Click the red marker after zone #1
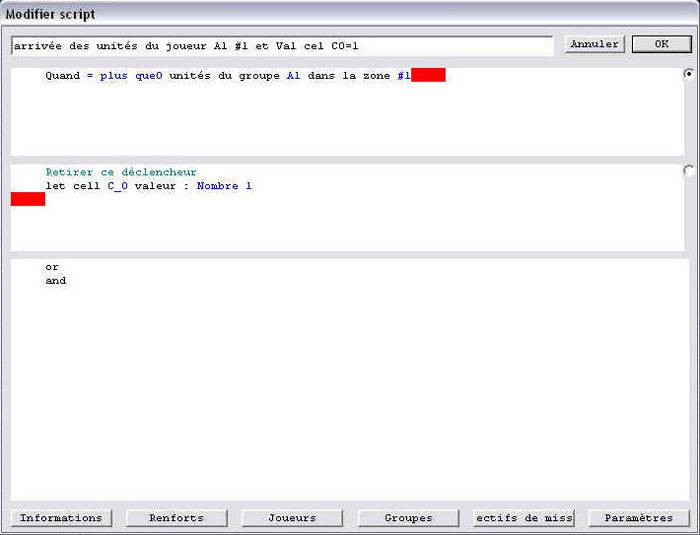Viewport: 700px width, 535px height. (x=428, y=76)
